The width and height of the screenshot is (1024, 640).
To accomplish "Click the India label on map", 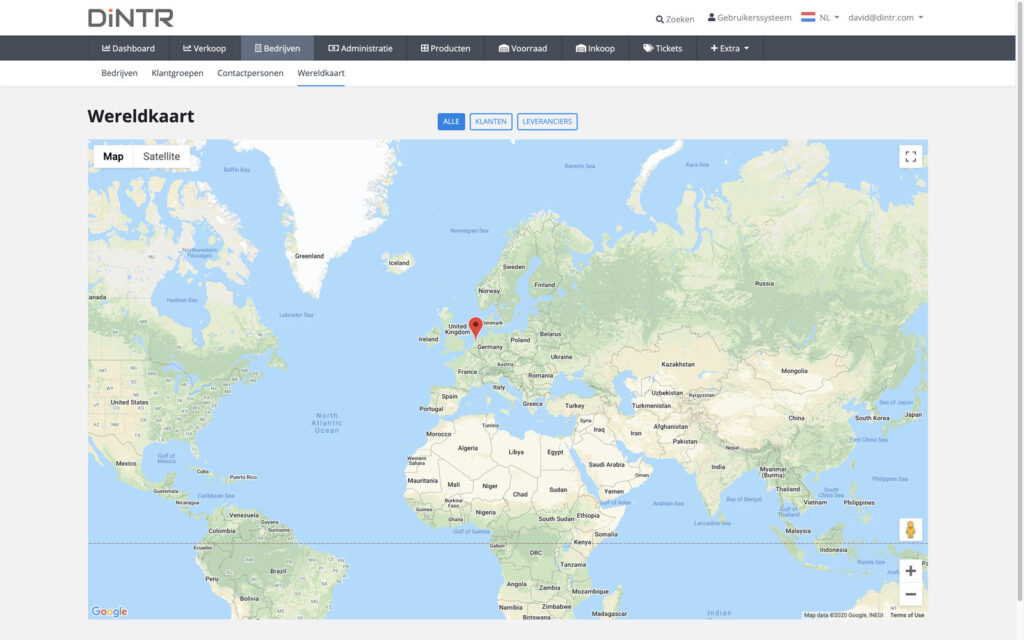I will (x=718, y=467).
